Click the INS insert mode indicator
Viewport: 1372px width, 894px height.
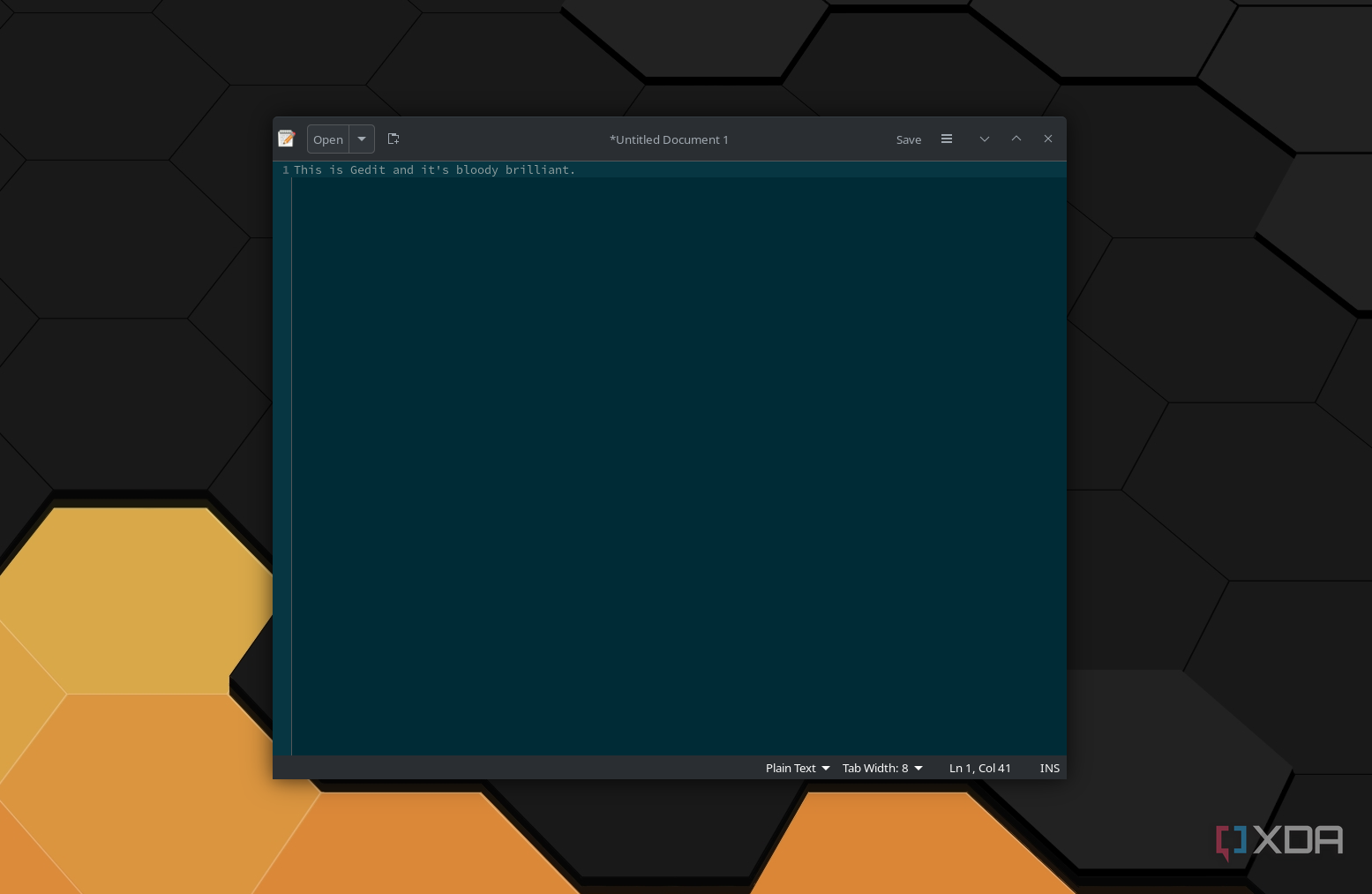tap(1050, 768)
